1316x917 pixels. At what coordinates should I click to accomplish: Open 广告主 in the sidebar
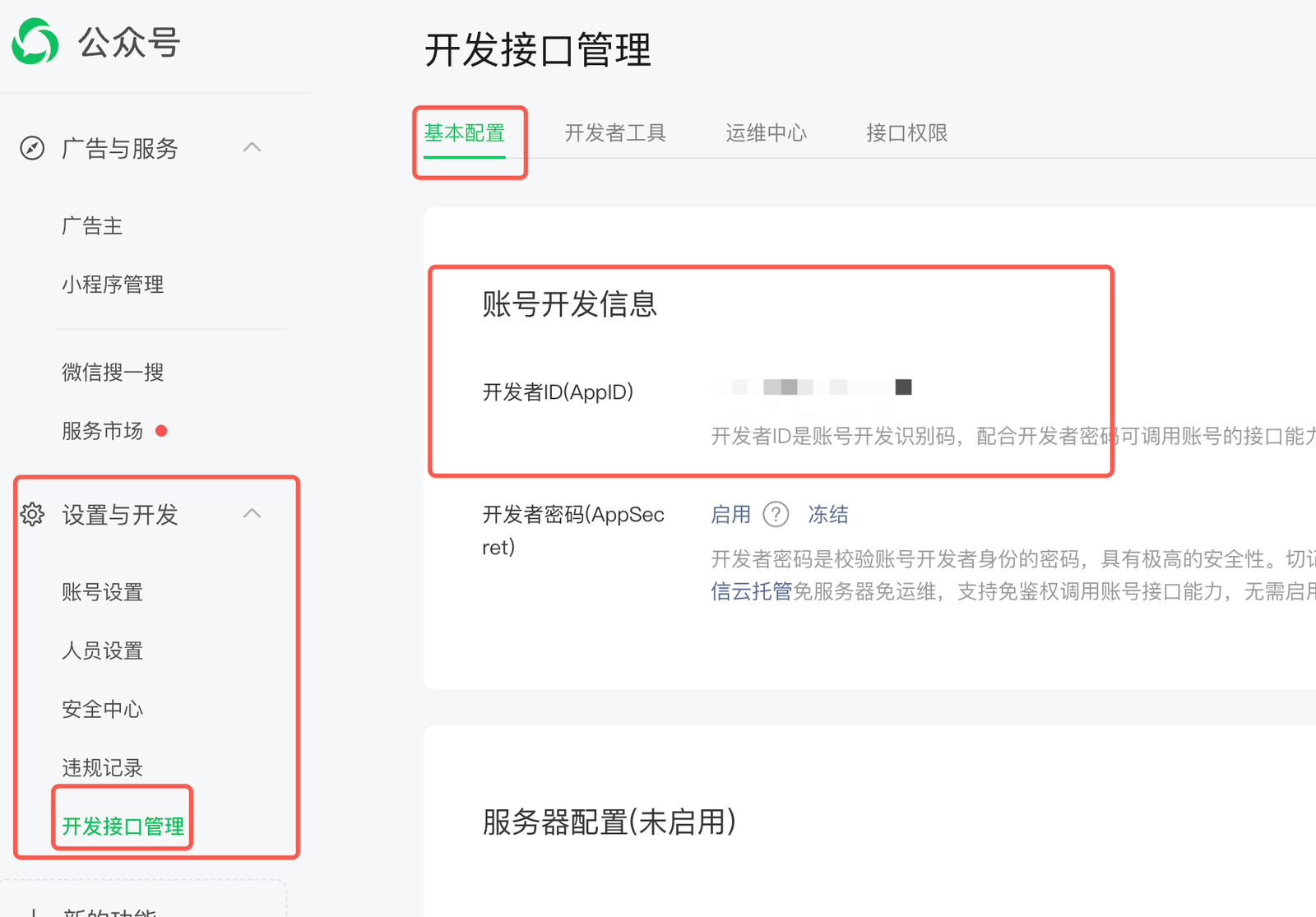click(x=92, y=226)
